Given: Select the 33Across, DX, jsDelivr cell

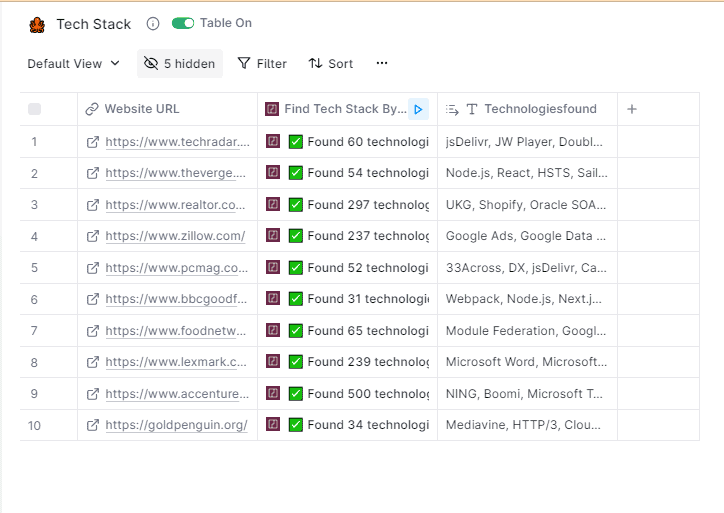Looking at the screenshot, I should (x=527, y=268).
